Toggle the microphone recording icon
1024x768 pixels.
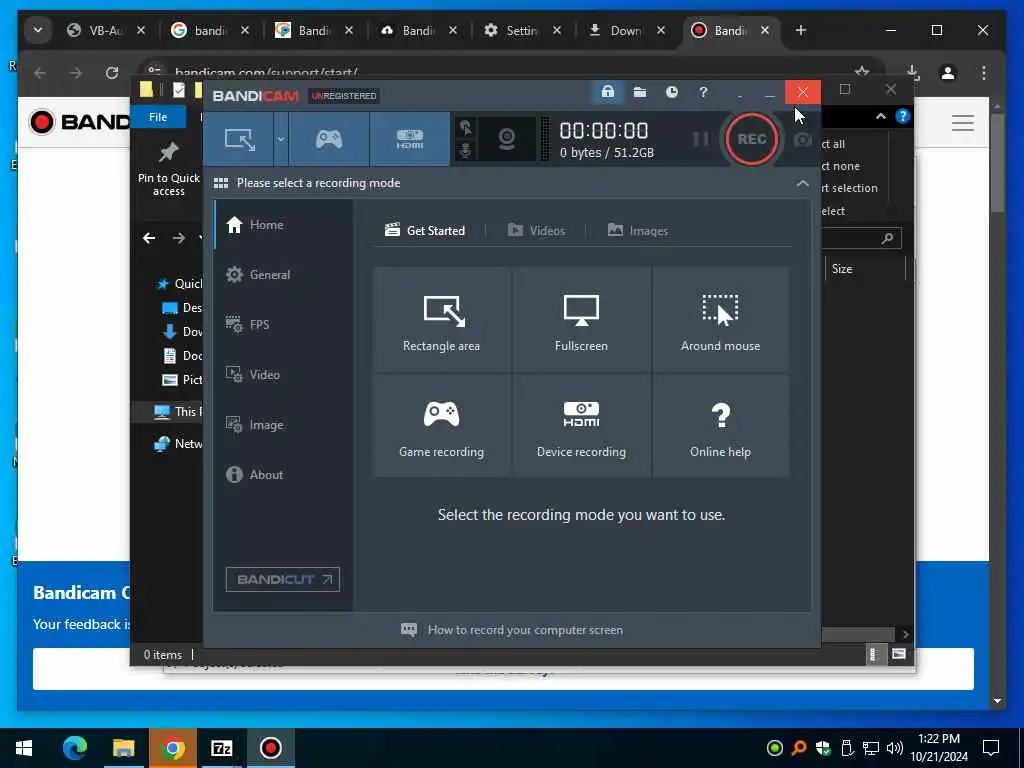click(466, 151)
